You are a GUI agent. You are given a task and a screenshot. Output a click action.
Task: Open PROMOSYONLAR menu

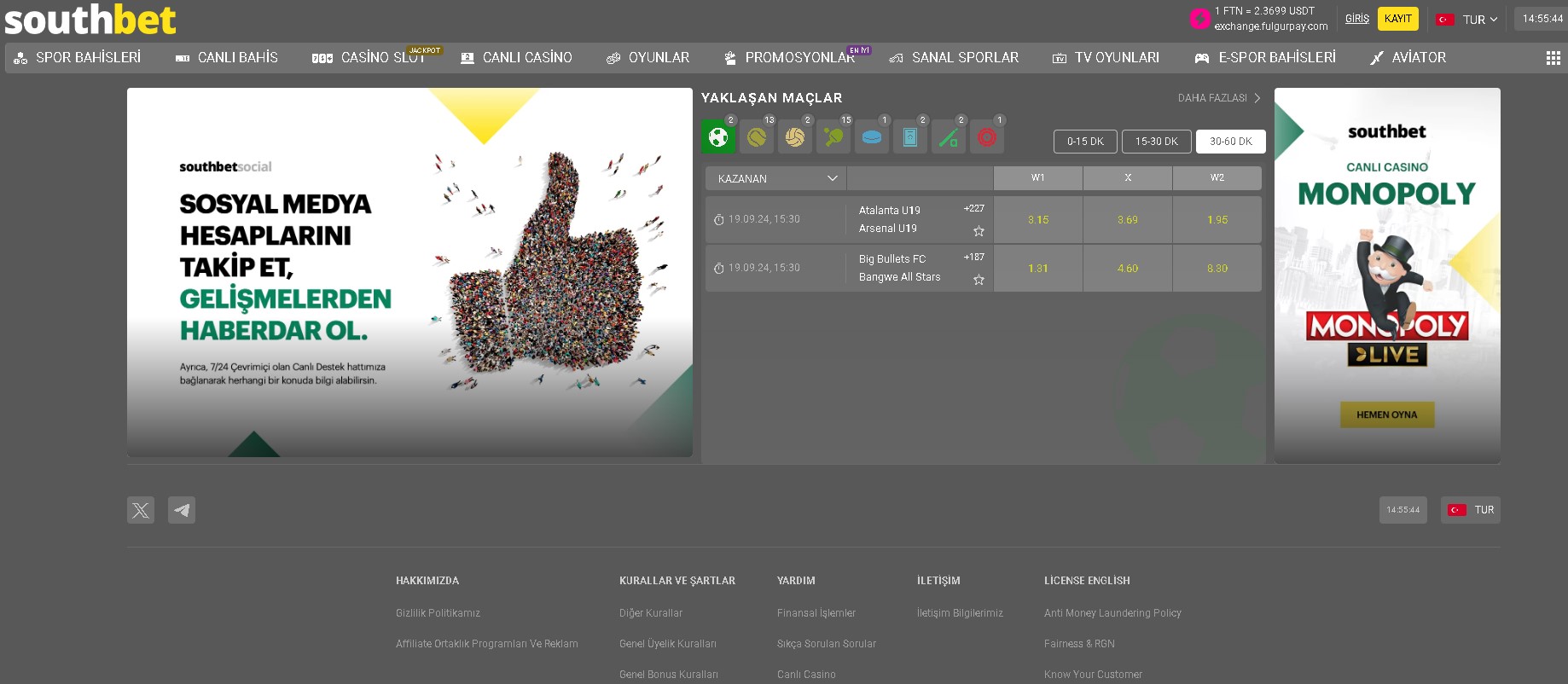[789, 57]
